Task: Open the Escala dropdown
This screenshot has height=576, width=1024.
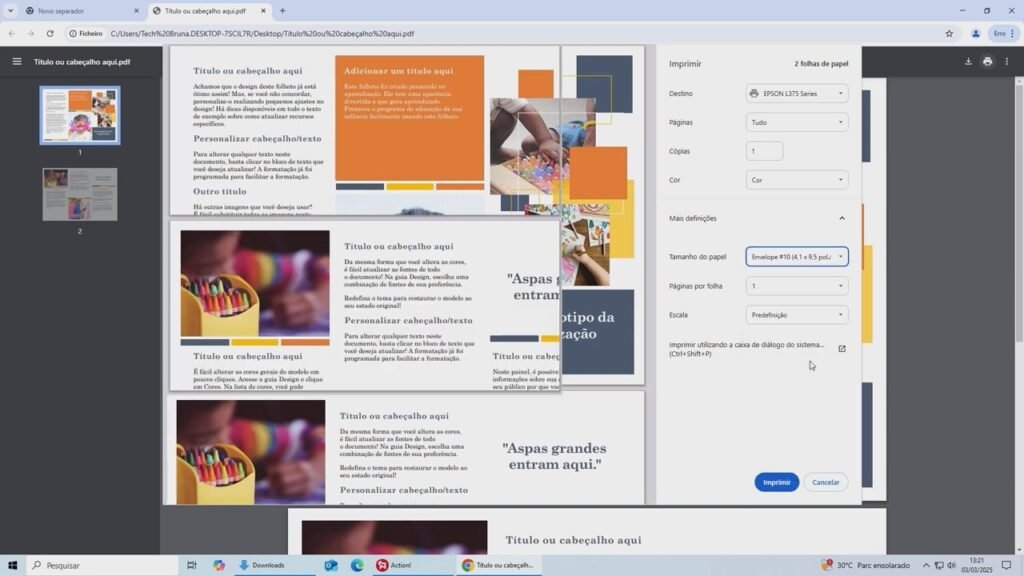Action: click(x=797, y=315)
